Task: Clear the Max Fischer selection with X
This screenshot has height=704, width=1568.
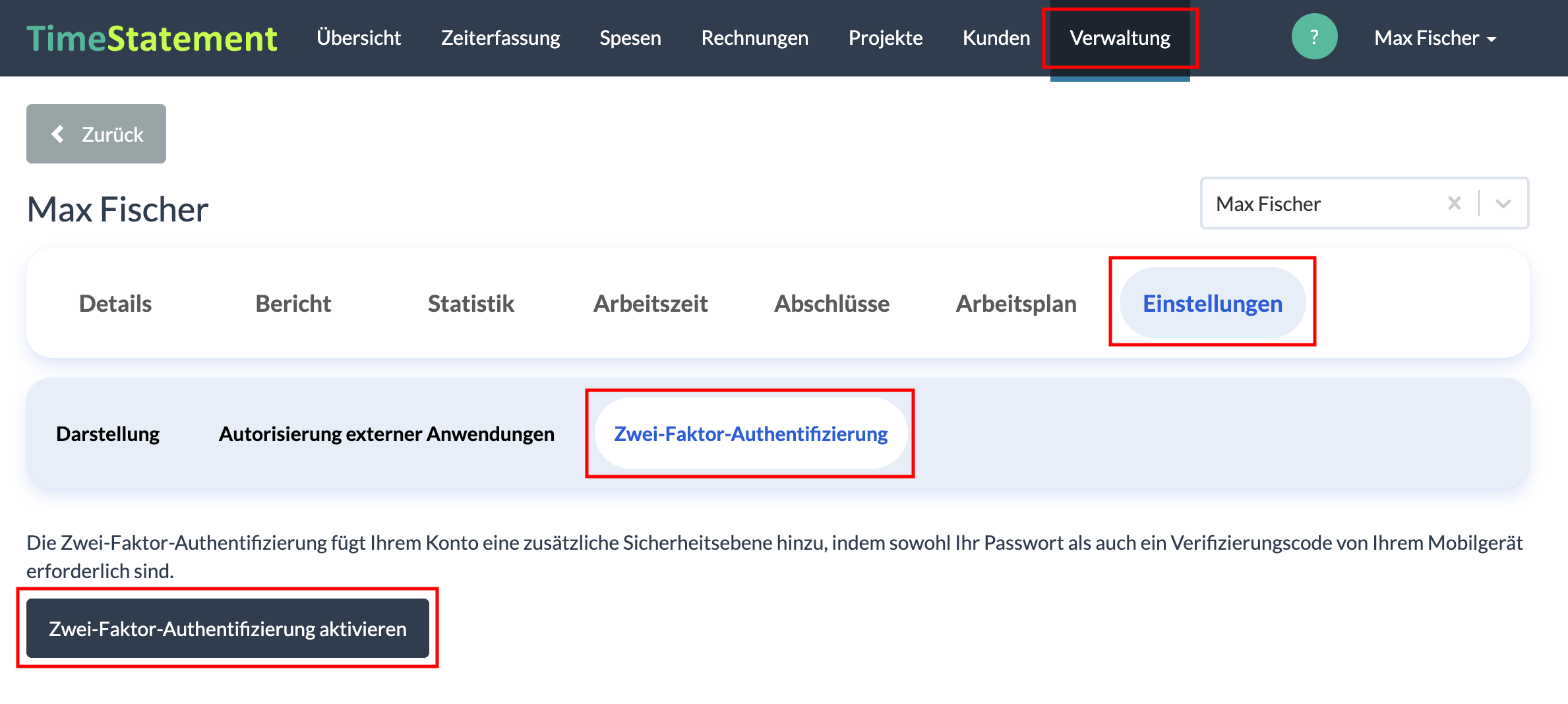Action: pyautogui.click(x=1454, y=204)
